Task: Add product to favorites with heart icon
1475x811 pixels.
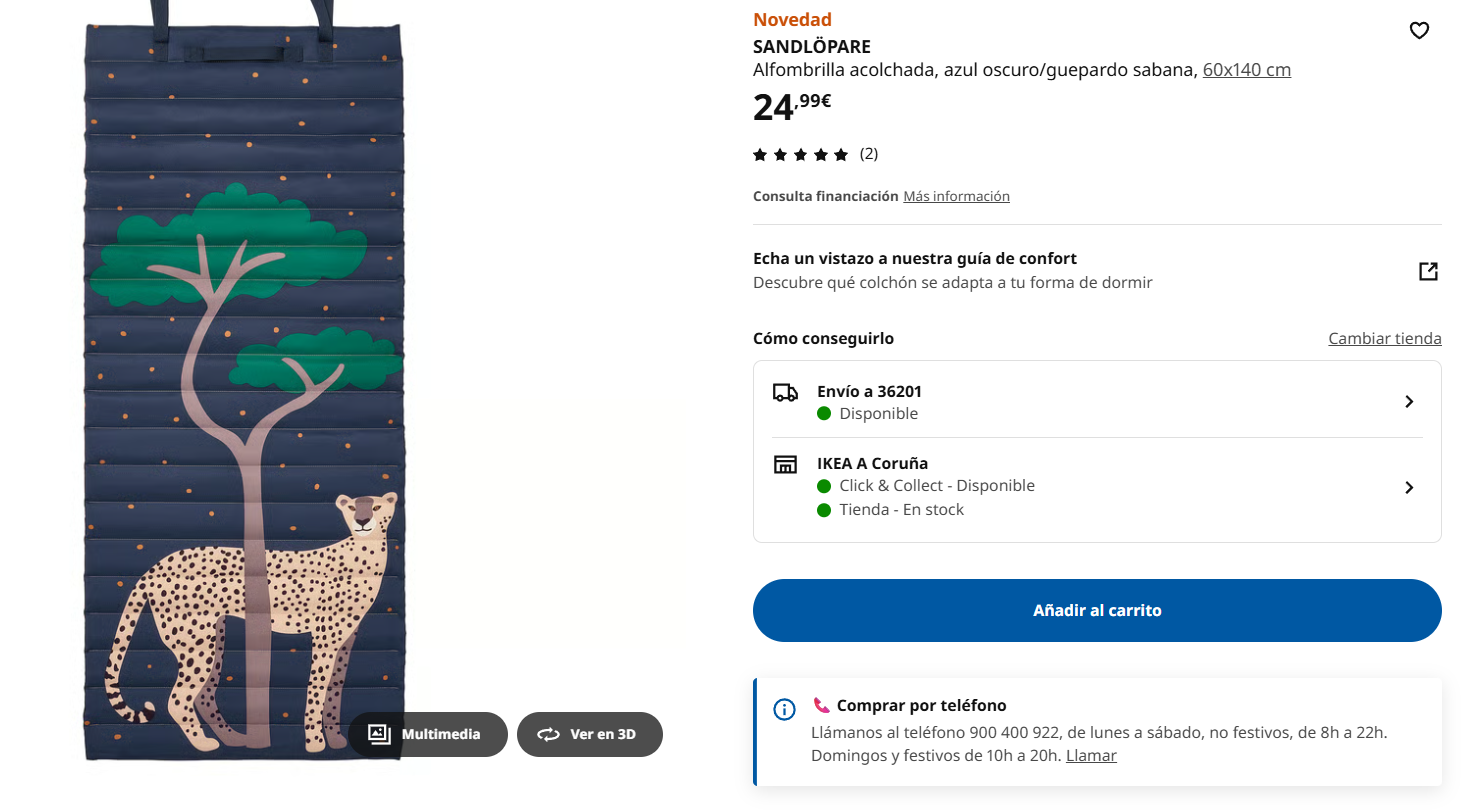Action: [1419, 31]
